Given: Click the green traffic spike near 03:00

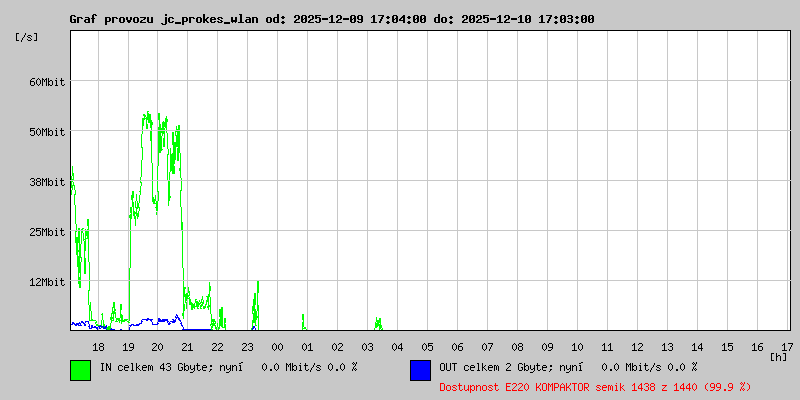Looking at the screenshot, I should (x=378, y=324).
